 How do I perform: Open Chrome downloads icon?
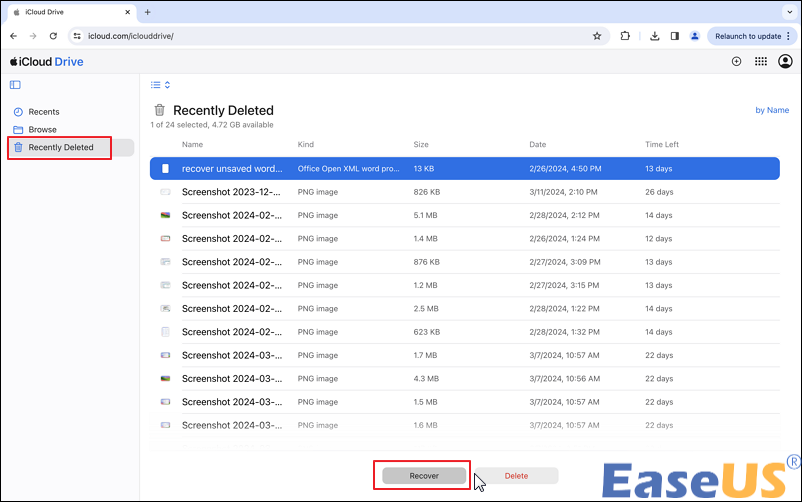(x=654, y=36)
